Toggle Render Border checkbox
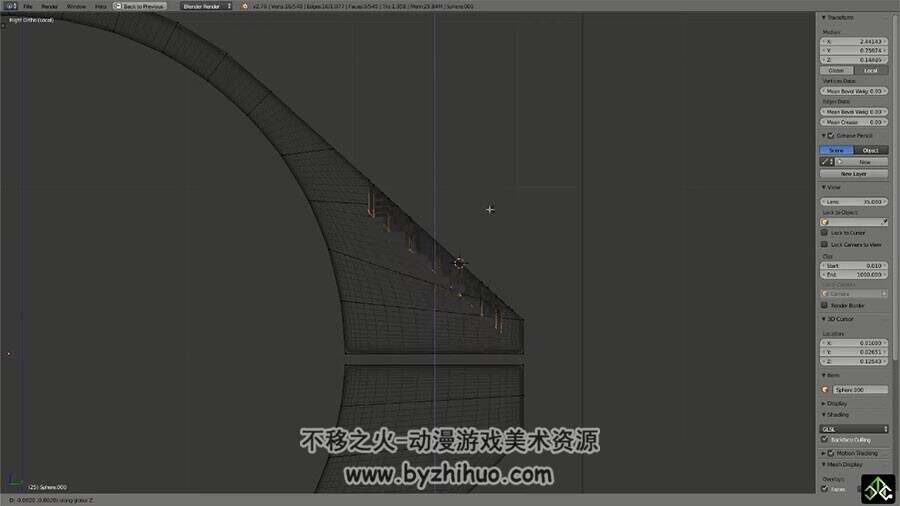This screenshot has width=900, height=506. (x=824, y=305)
